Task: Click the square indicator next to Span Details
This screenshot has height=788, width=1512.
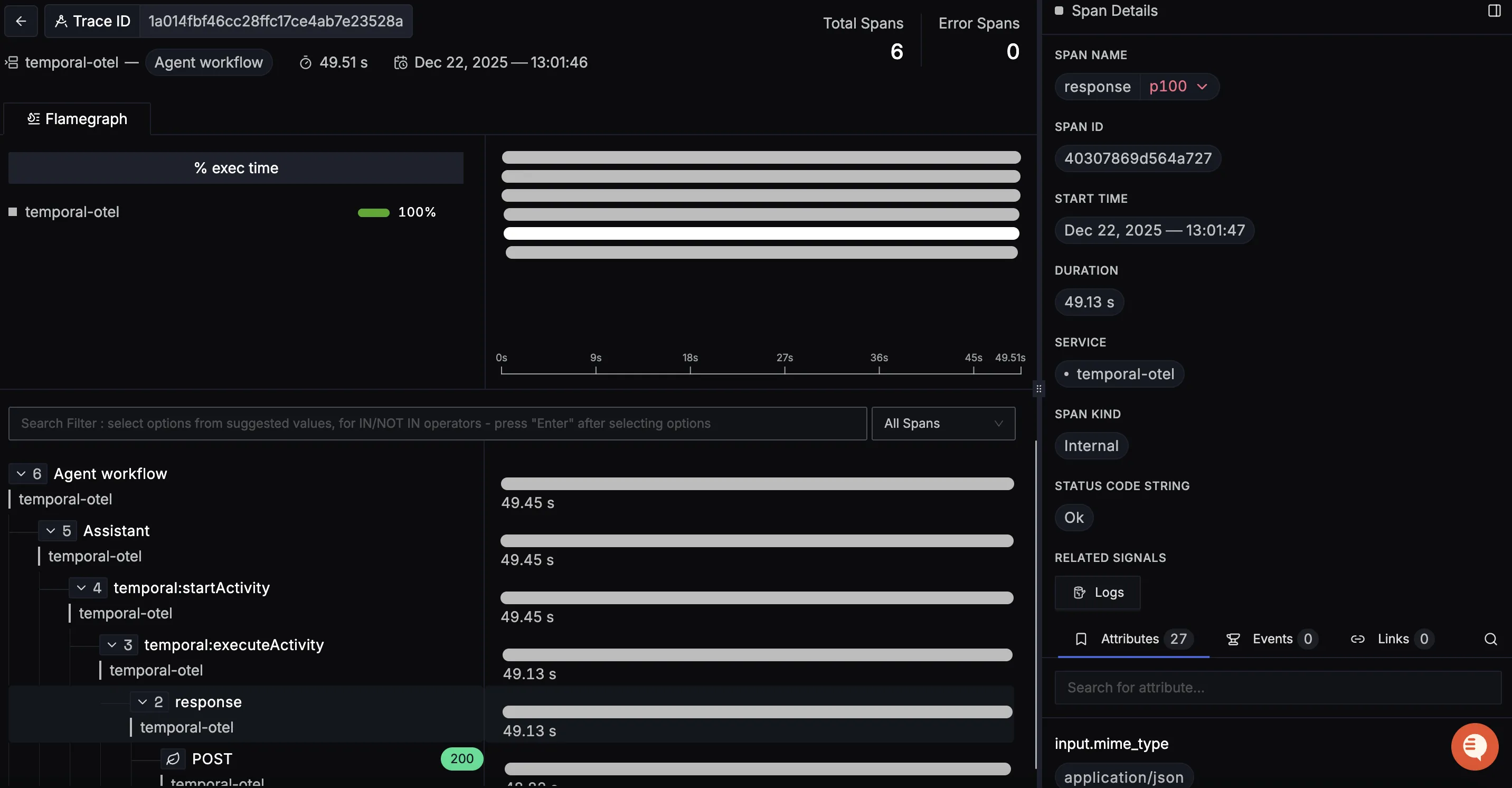Action: (1059, 10)
